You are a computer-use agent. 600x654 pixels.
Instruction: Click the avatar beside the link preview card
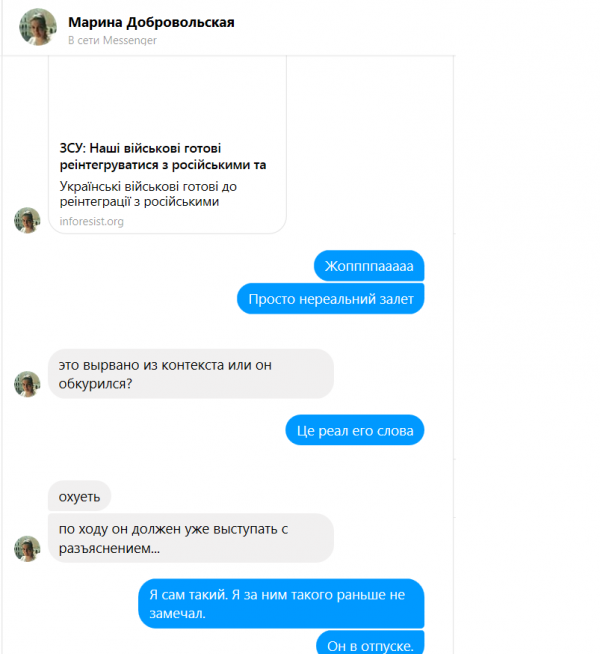pyautogui.click(x=27, y=220)
